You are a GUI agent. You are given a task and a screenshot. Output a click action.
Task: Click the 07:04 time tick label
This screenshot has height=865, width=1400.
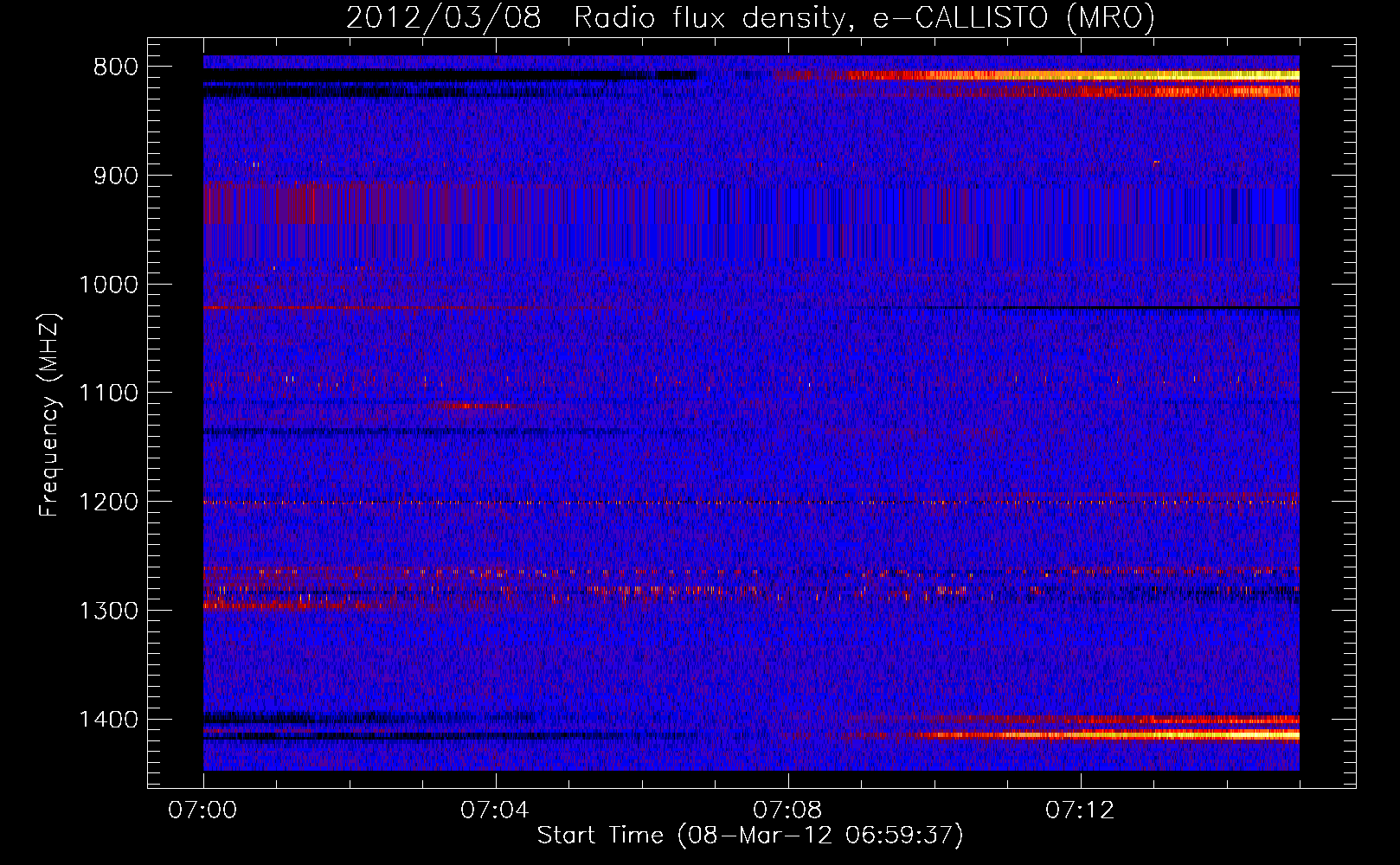pos(495,811)
